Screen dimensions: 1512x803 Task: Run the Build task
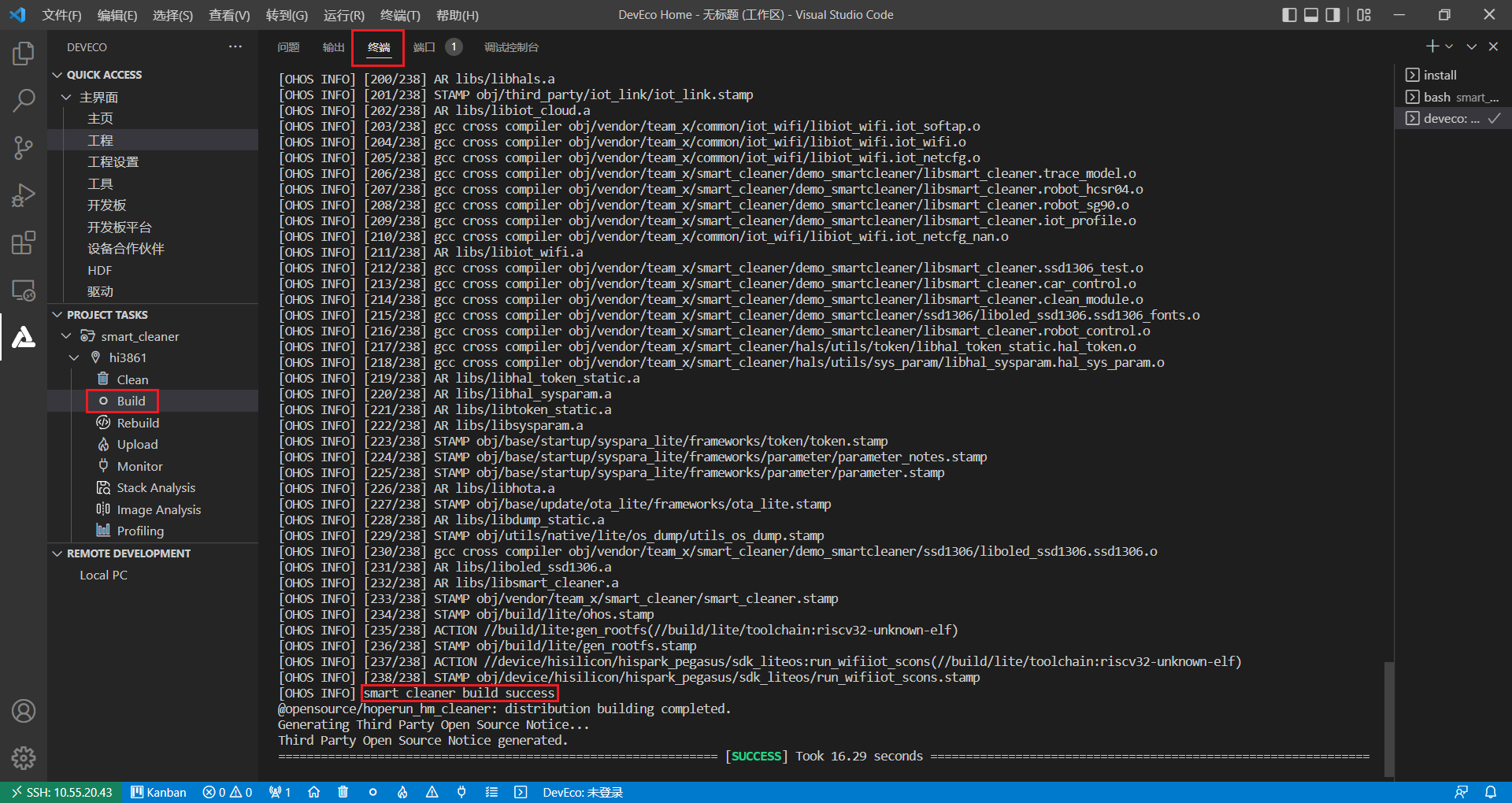click(131, 401)
